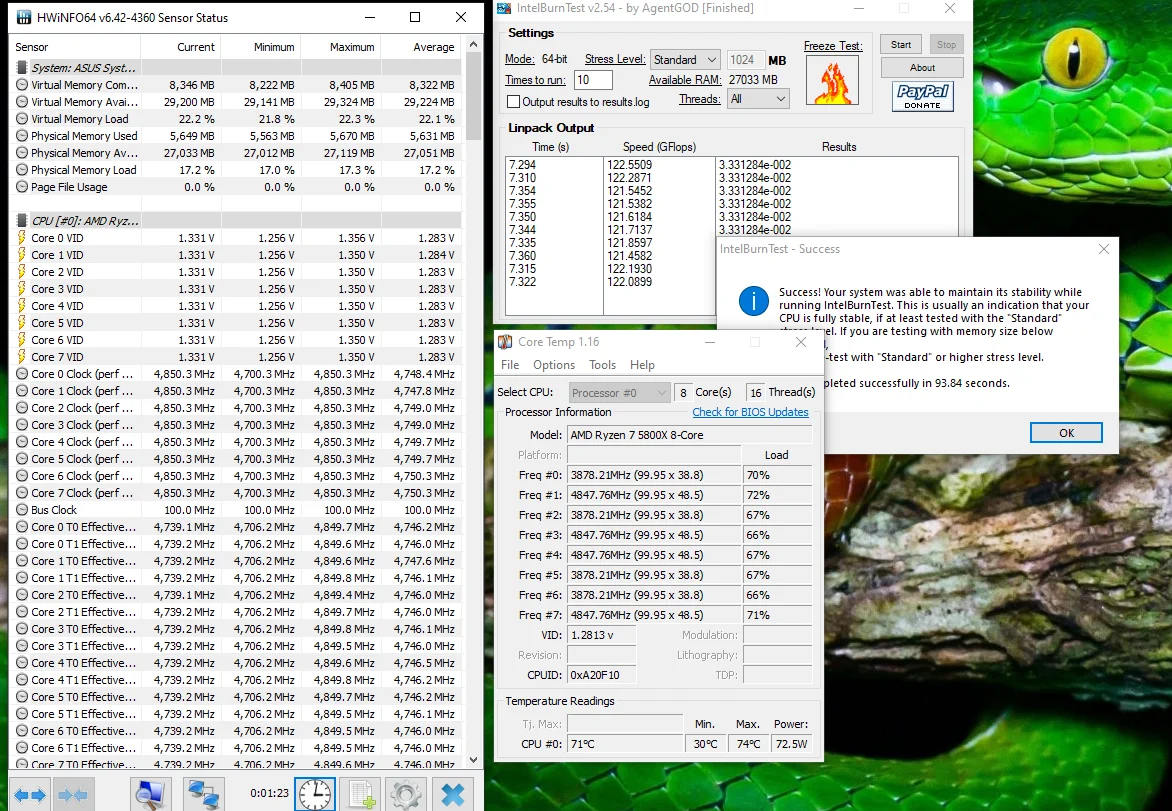Click the CPU [#0]: AMD Ryz... section header
Screen dimensions: 1172x811
[x=236, y=221]
